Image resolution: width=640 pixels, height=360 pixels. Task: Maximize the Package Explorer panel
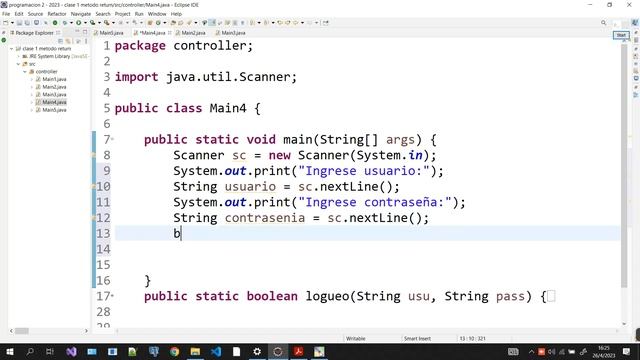point(85,32)
